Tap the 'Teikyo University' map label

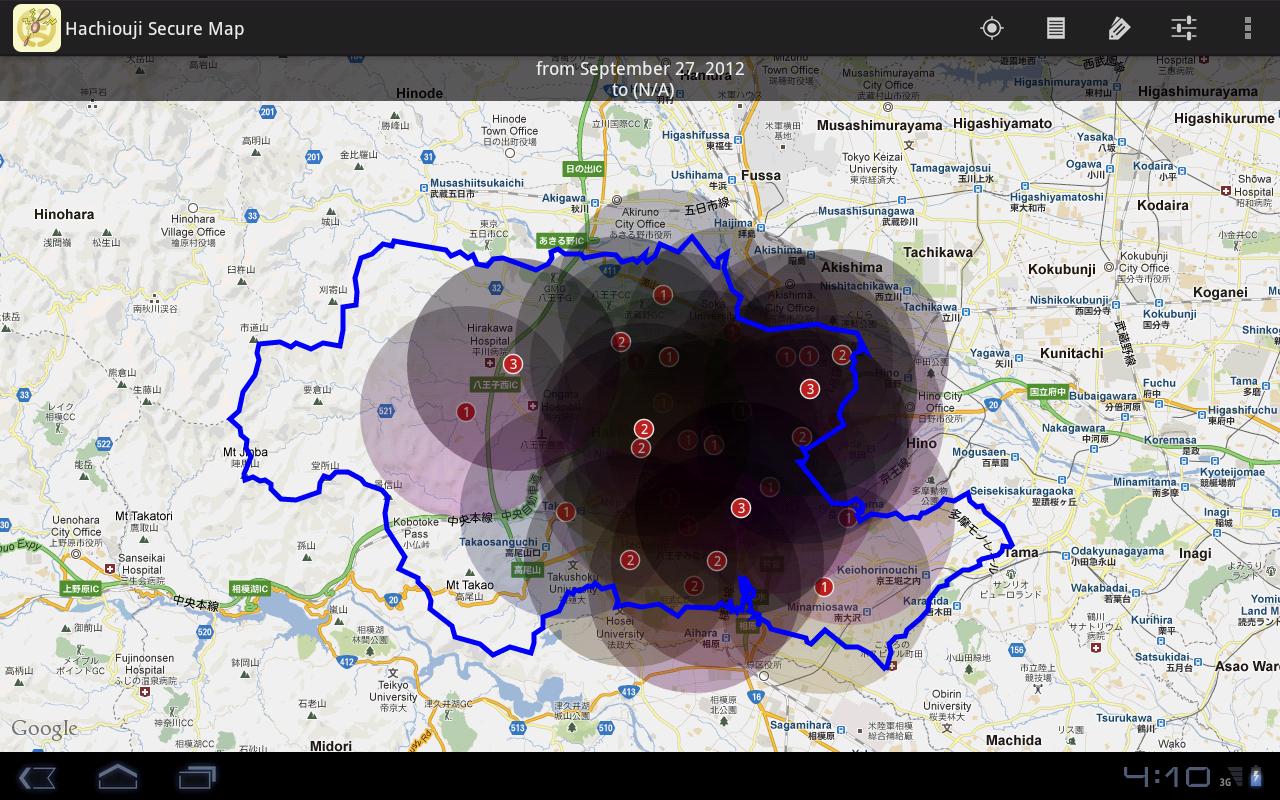point(393,691)
